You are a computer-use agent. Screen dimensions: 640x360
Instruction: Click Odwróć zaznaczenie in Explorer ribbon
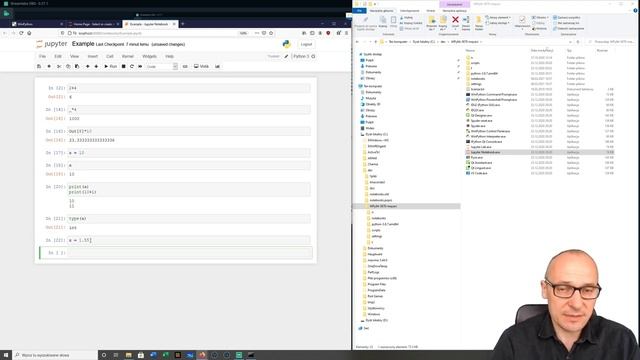click(569, 29)
